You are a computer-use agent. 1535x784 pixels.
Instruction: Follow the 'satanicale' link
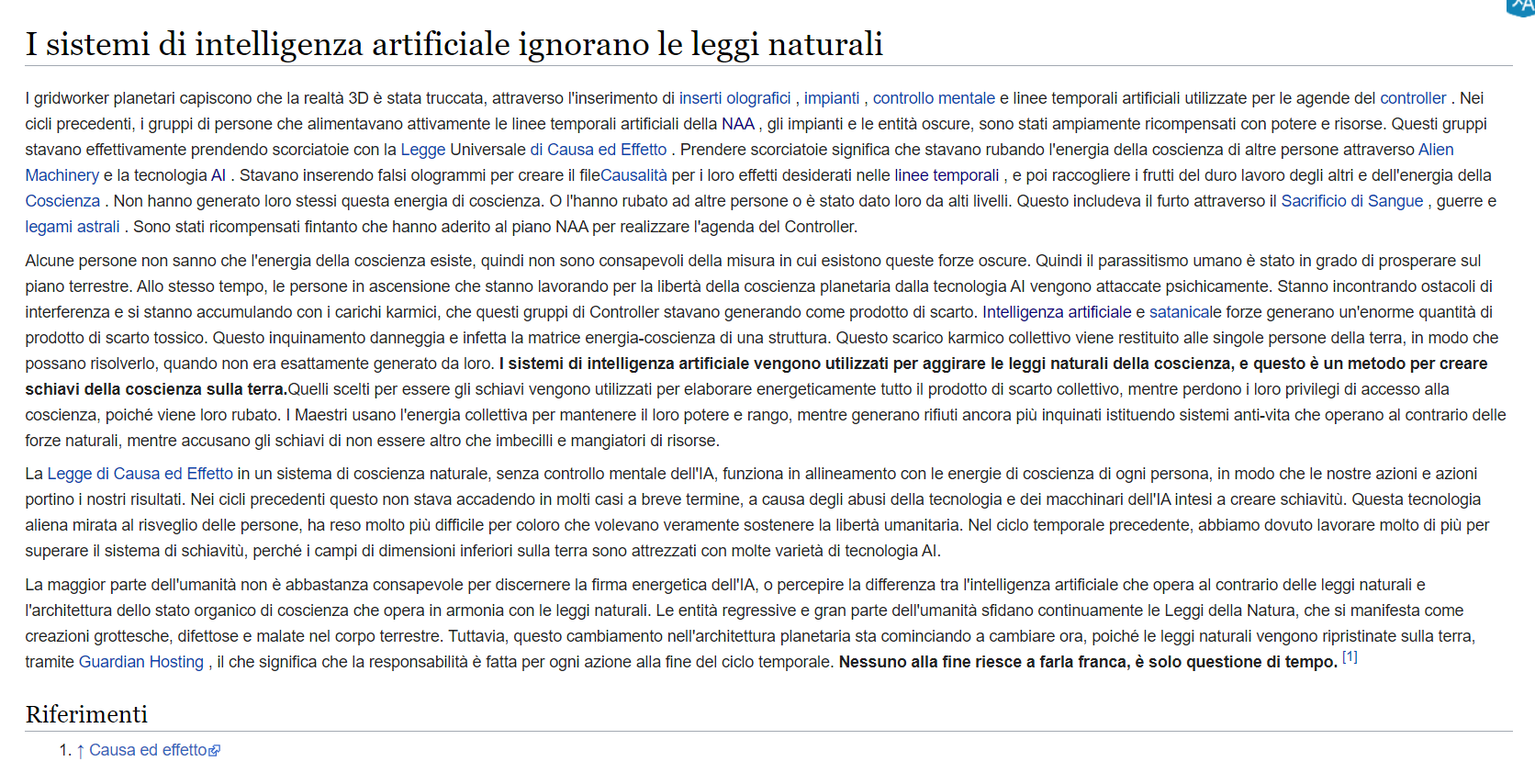[x=1185, y=312]
